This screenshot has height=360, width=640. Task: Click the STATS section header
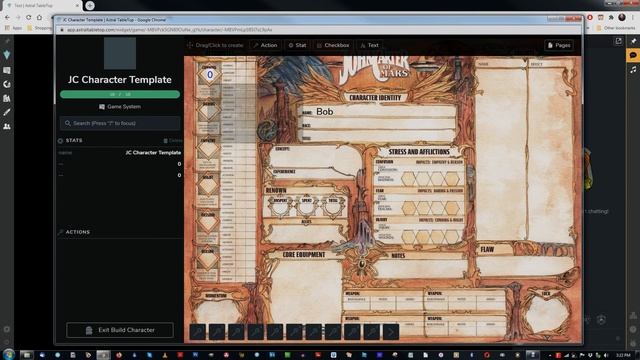(74, 140)
